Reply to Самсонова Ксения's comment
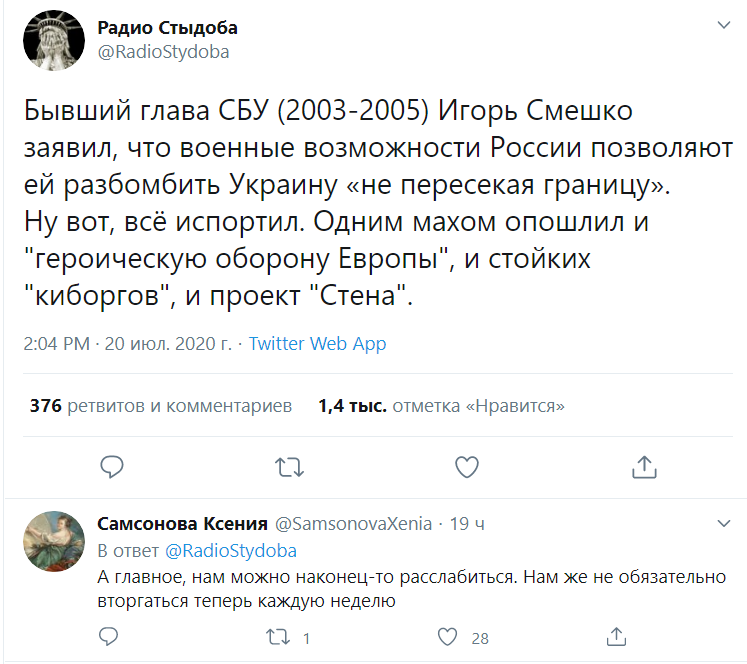Image resolution: width=747 pixels, height=664 pixels. [113, 637]
